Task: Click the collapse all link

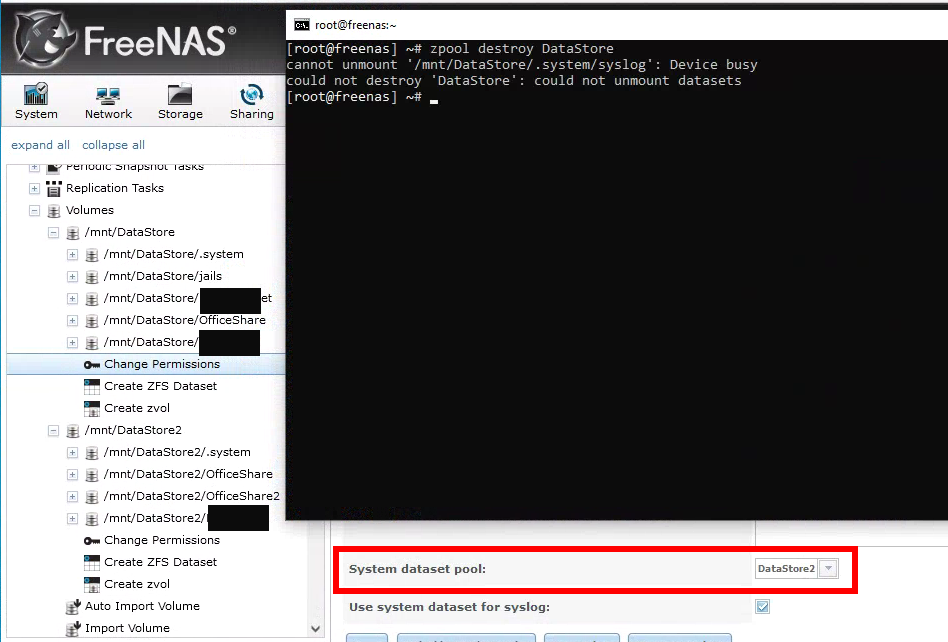Action: coord(113,145)
